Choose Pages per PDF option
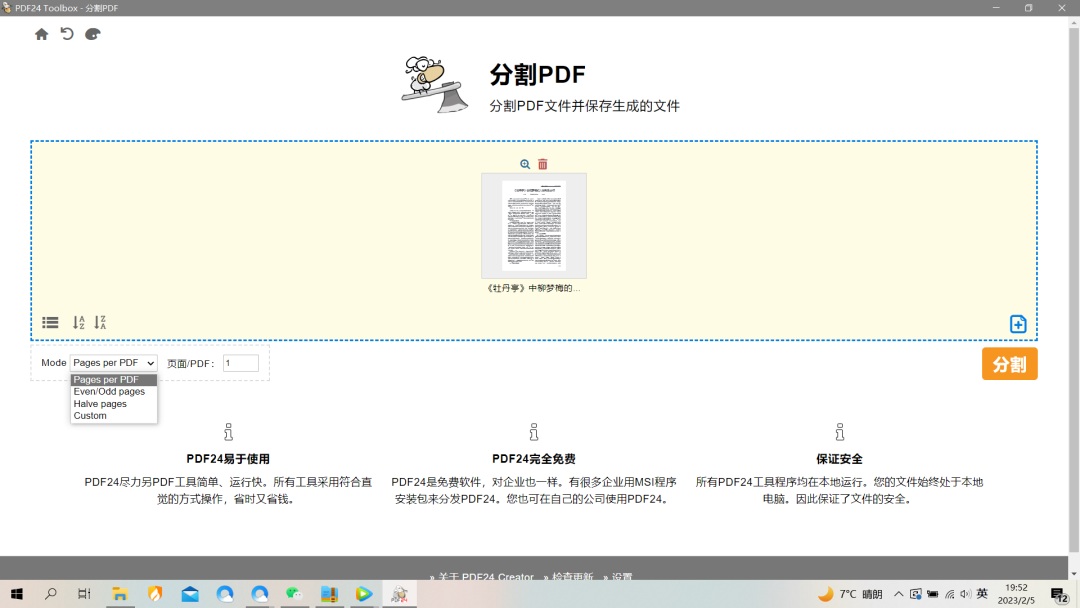 pyautogui.click(x=114, y=379)
